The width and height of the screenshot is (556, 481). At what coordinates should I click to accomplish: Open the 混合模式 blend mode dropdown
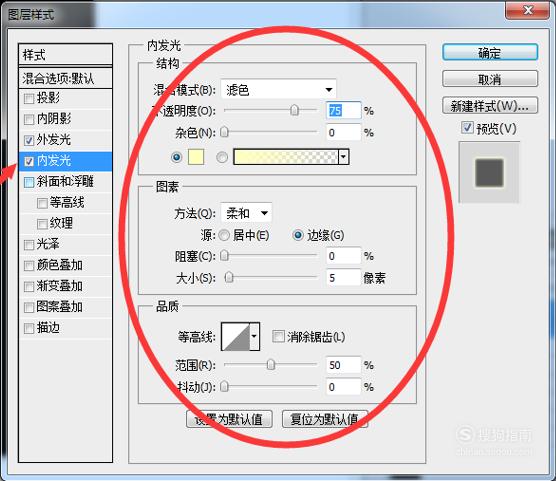coord(278,90)
